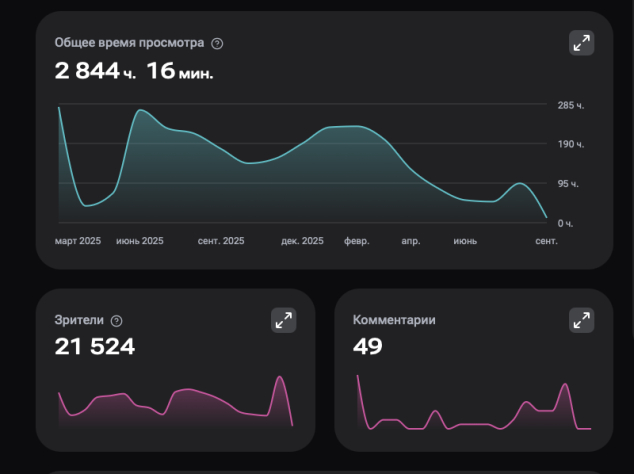The height and width of the screenshot is (474, 634).
Task: Open the help icon beside Зрители
Action: (116, 321)
